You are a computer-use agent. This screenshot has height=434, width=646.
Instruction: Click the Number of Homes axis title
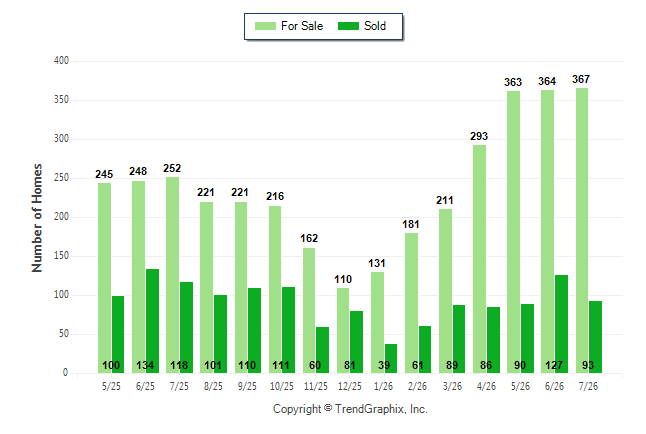pyautogui.click(x=37, y=218)
